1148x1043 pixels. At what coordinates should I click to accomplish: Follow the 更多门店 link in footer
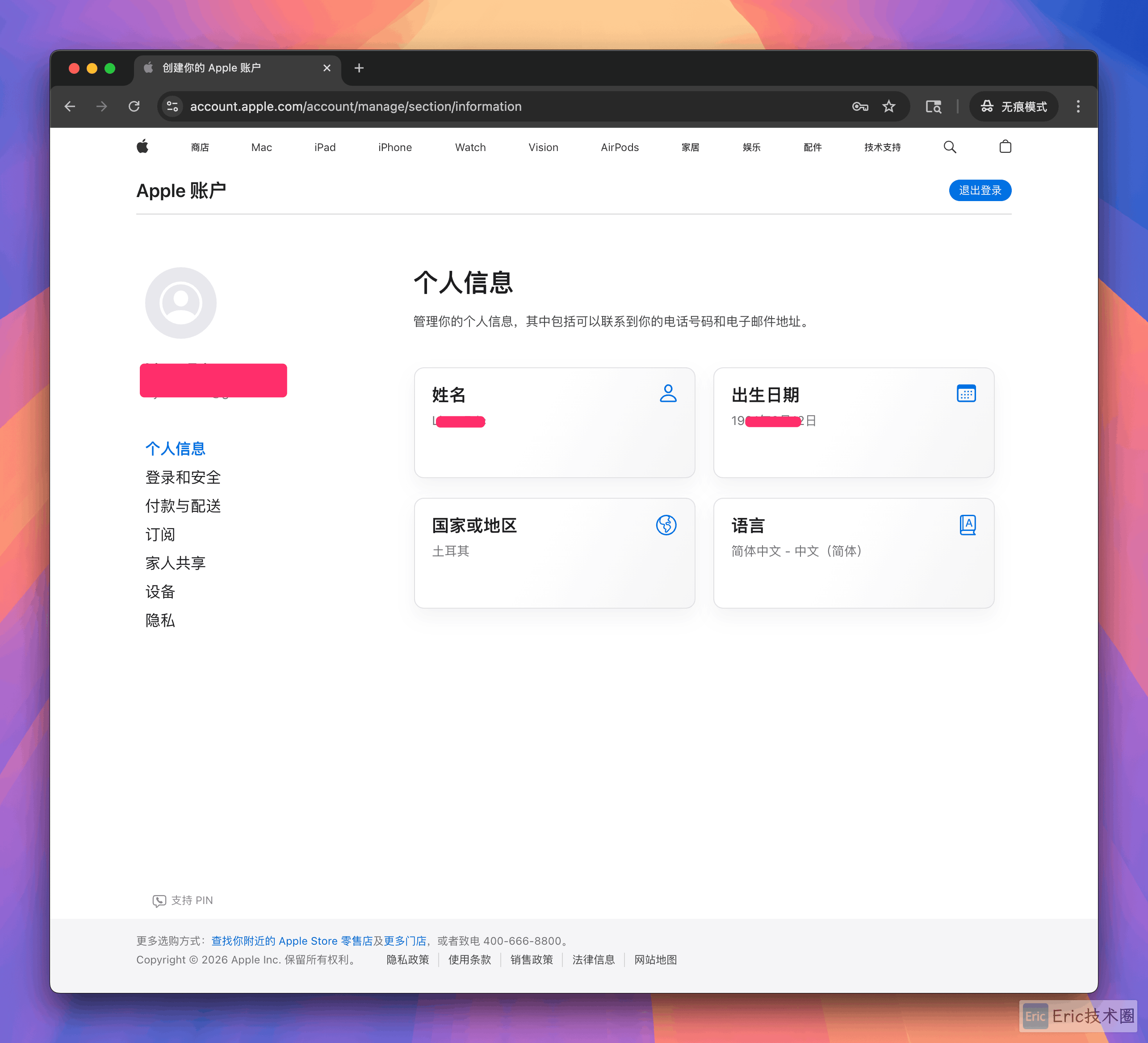(x=405, y=941)
